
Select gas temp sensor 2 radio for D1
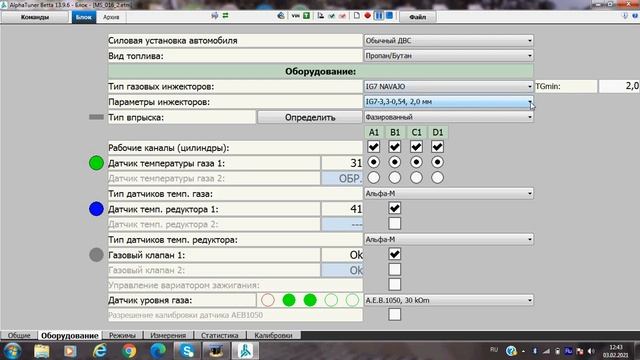pyautogui.click(x=437, y=178)
